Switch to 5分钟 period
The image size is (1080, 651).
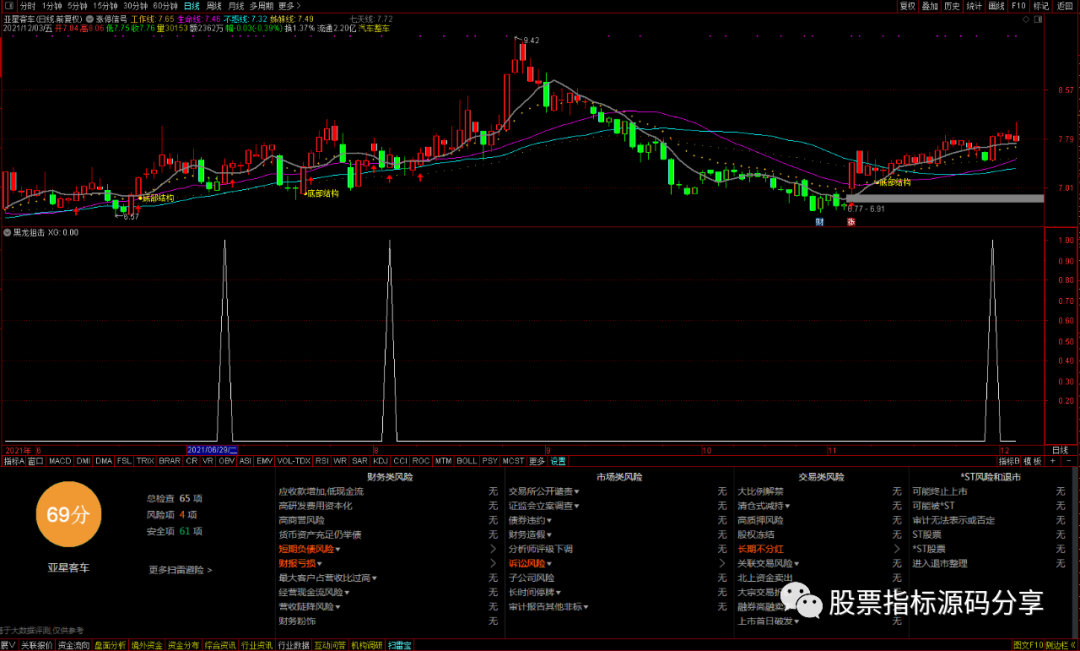77,6
